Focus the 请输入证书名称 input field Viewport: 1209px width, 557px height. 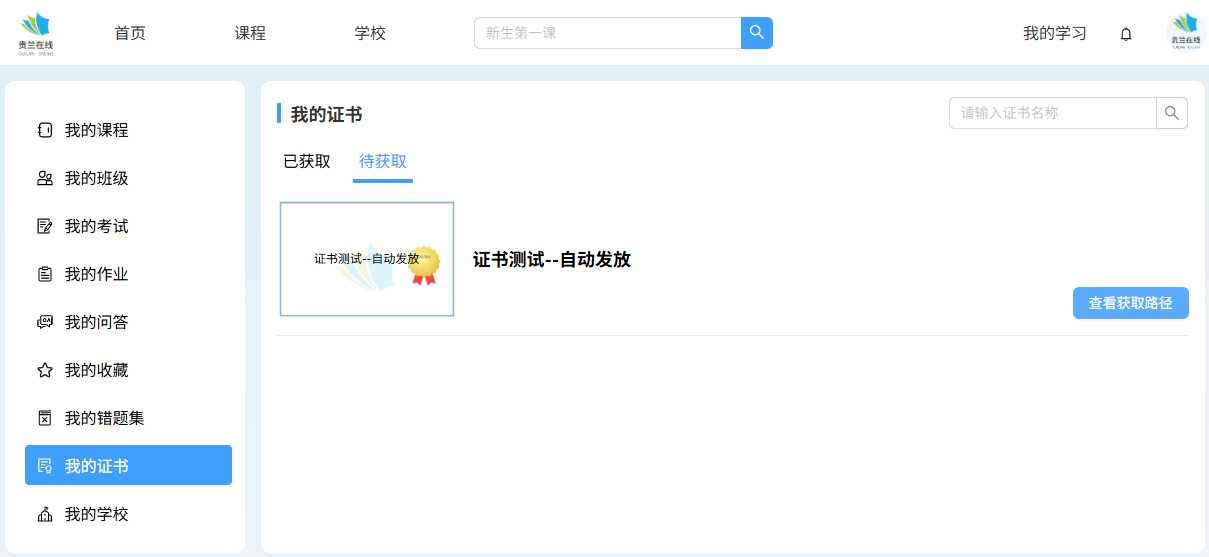pyautogui.click(x=1052, y=113)
